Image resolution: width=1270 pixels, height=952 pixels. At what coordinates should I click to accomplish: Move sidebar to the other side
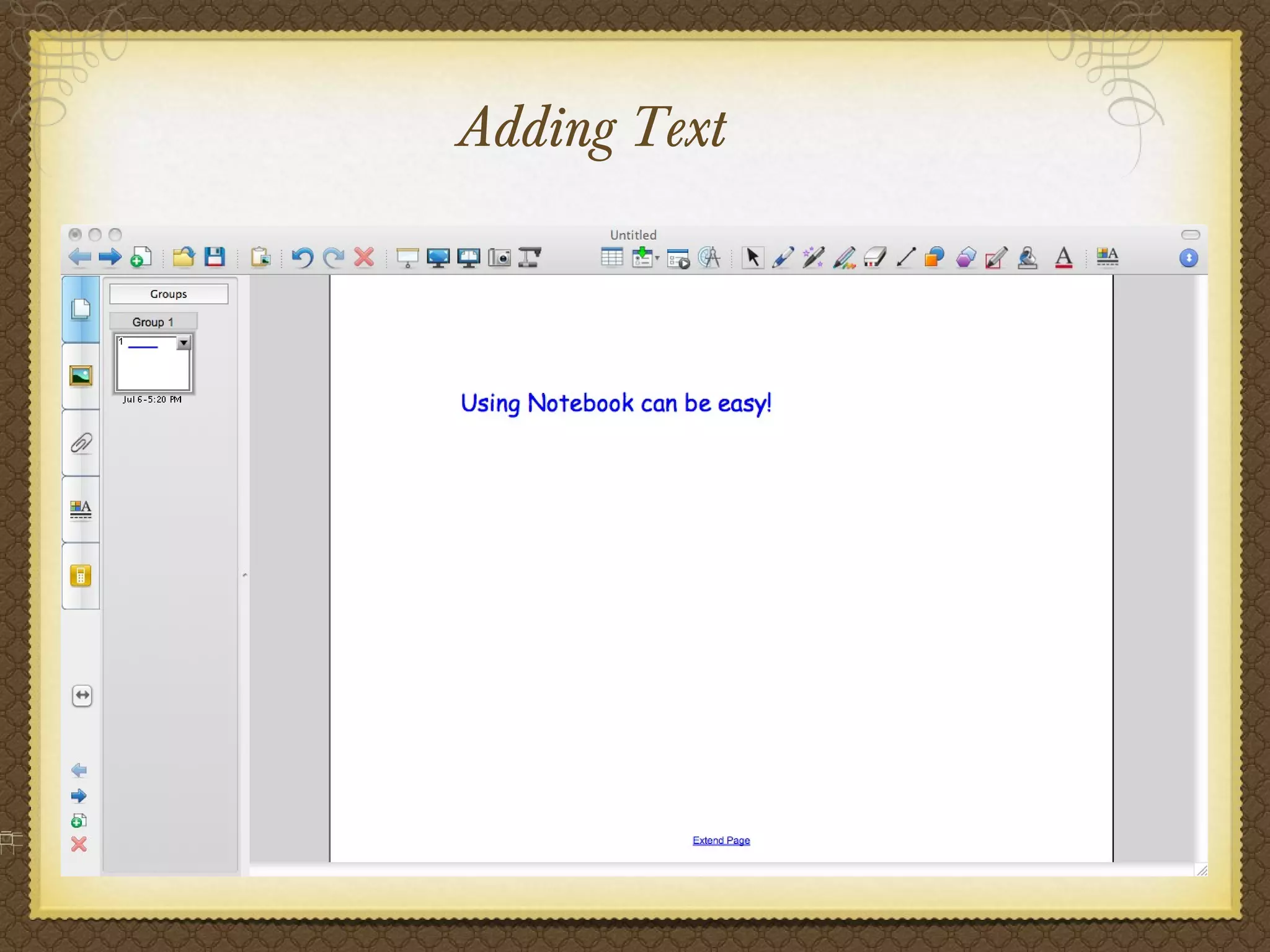pos(82,695)
